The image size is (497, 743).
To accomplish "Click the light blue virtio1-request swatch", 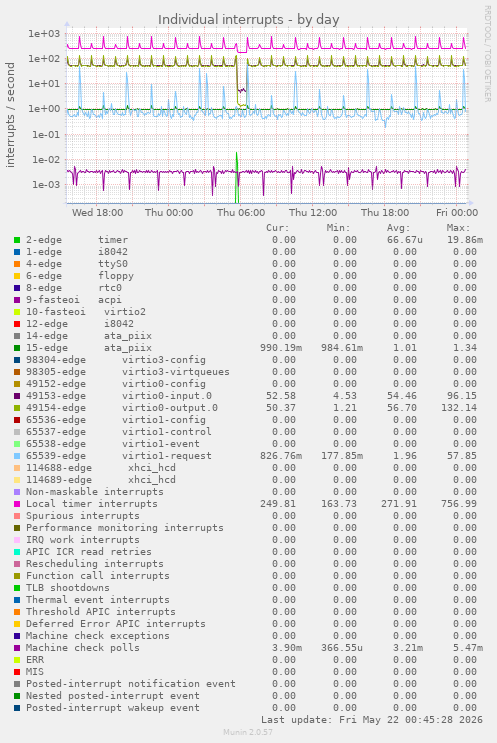I will (x=17, y=456).
